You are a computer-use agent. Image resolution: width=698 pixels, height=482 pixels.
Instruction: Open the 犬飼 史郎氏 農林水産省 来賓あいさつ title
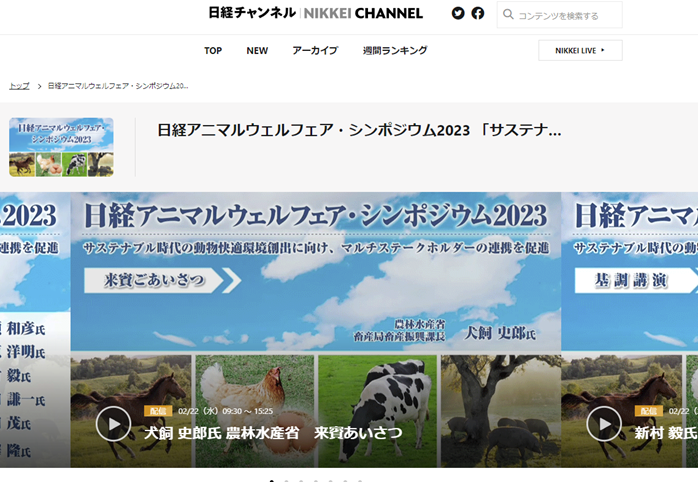coord(273,433)
